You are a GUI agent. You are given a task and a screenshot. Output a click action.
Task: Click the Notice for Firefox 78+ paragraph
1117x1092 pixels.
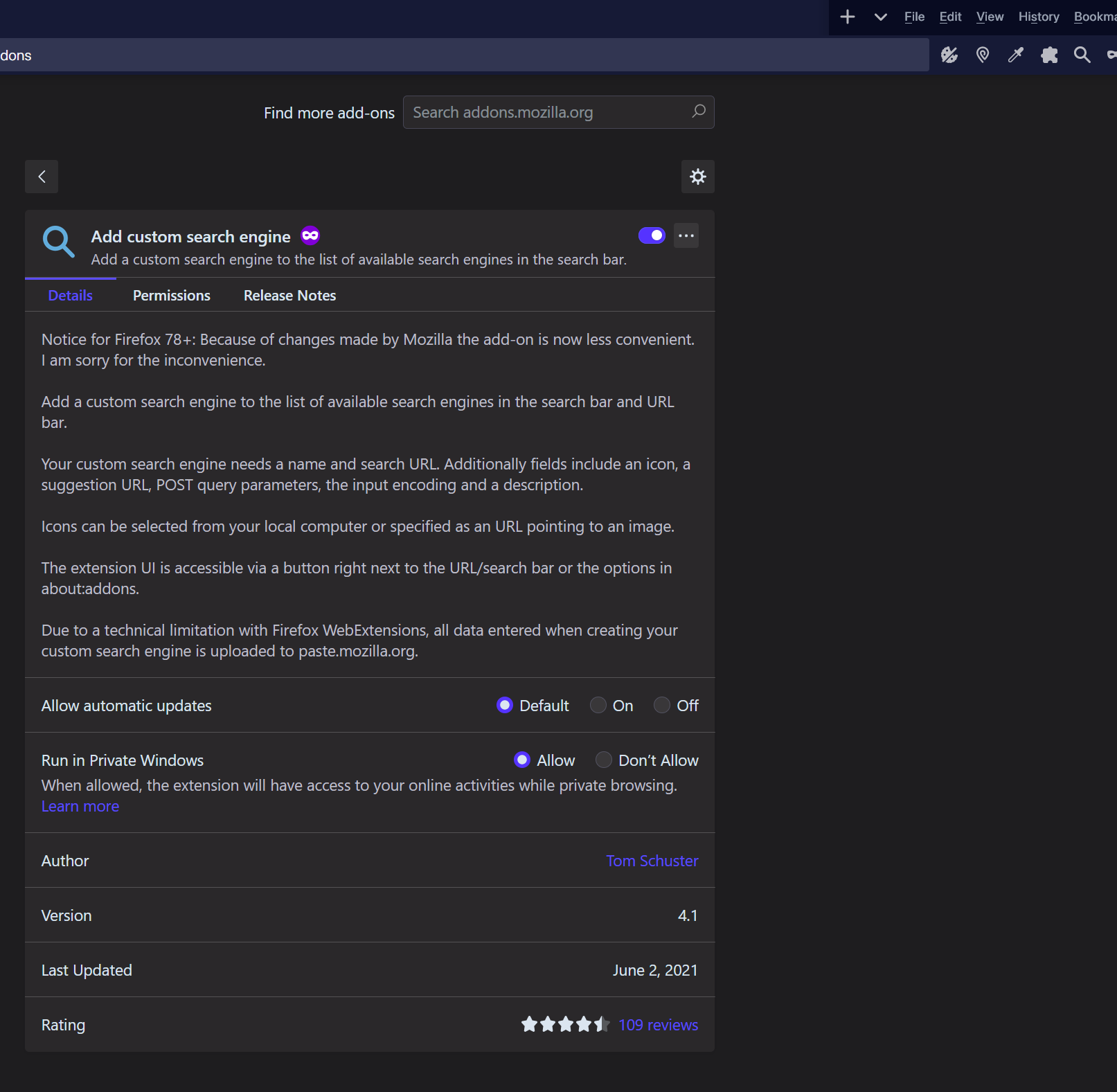pos(368,350)
